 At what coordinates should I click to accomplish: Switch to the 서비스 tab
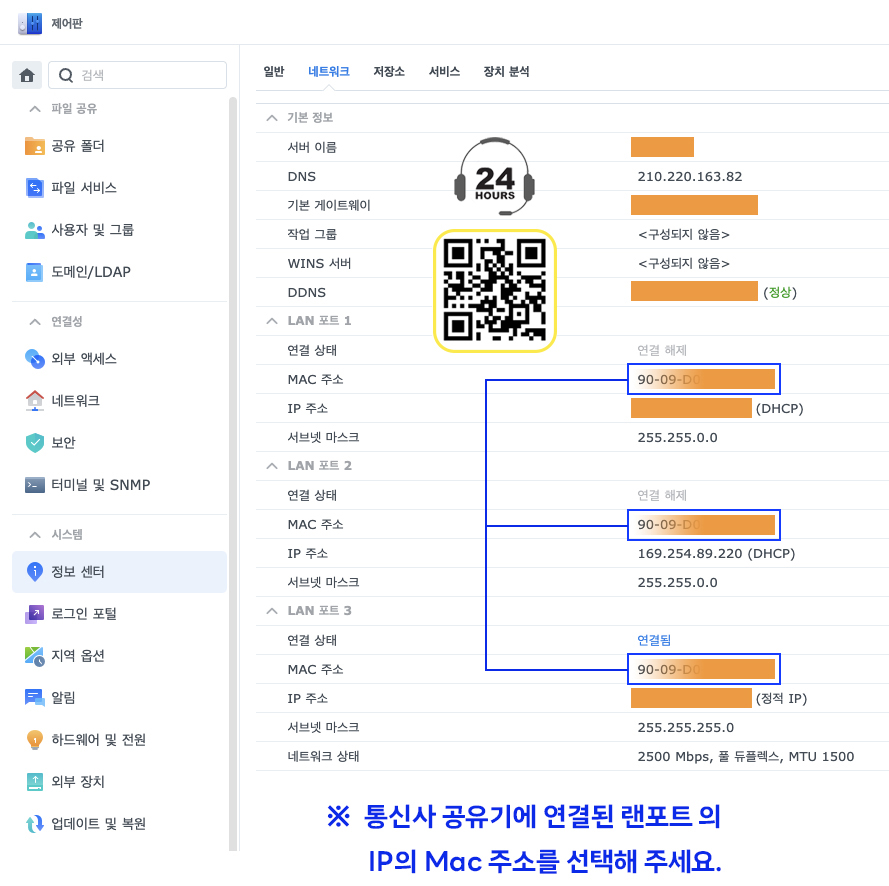click(x=444, y=71)
